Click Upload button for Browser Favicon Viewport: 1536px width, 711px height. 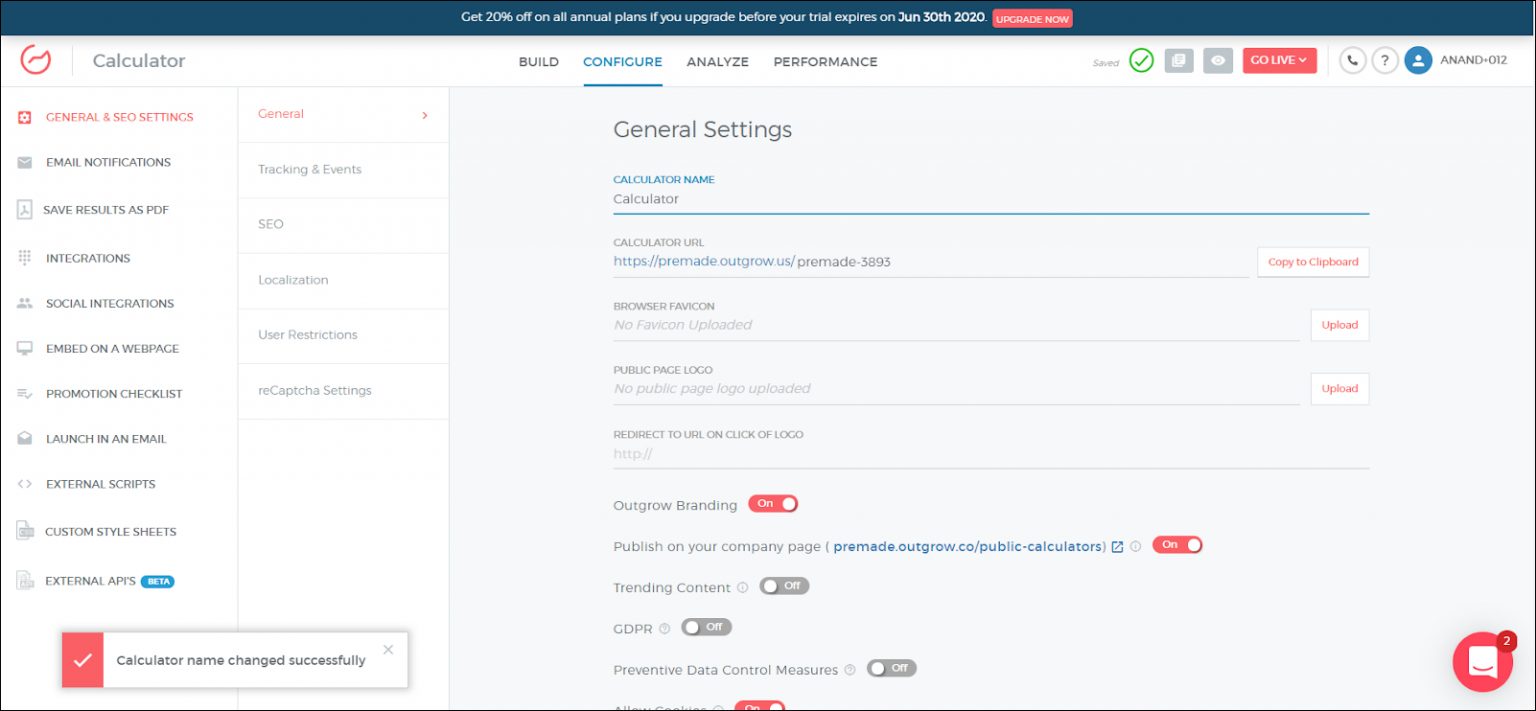click(x=1339, y=325)
